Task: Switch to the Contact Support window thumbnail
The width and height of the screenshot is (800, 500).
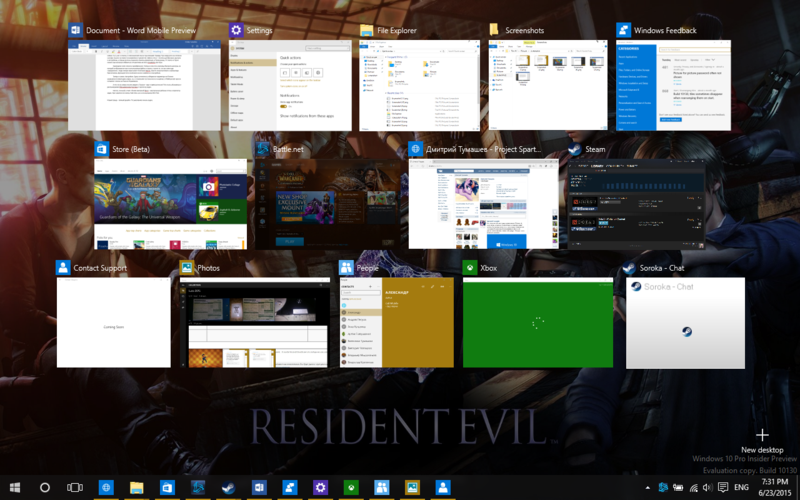Action: point(114,322)
